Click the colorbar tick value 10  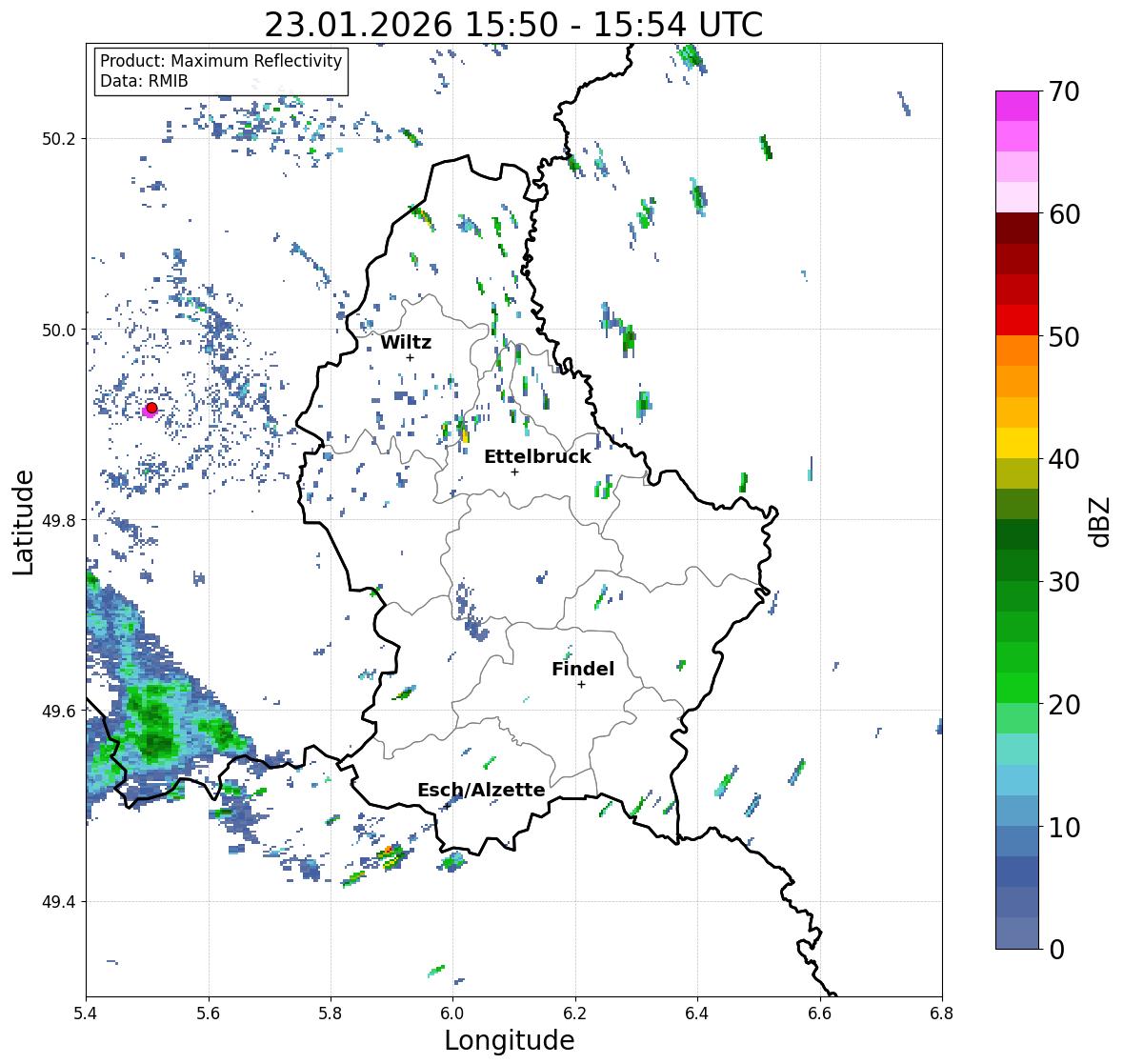click(1064, 827)
